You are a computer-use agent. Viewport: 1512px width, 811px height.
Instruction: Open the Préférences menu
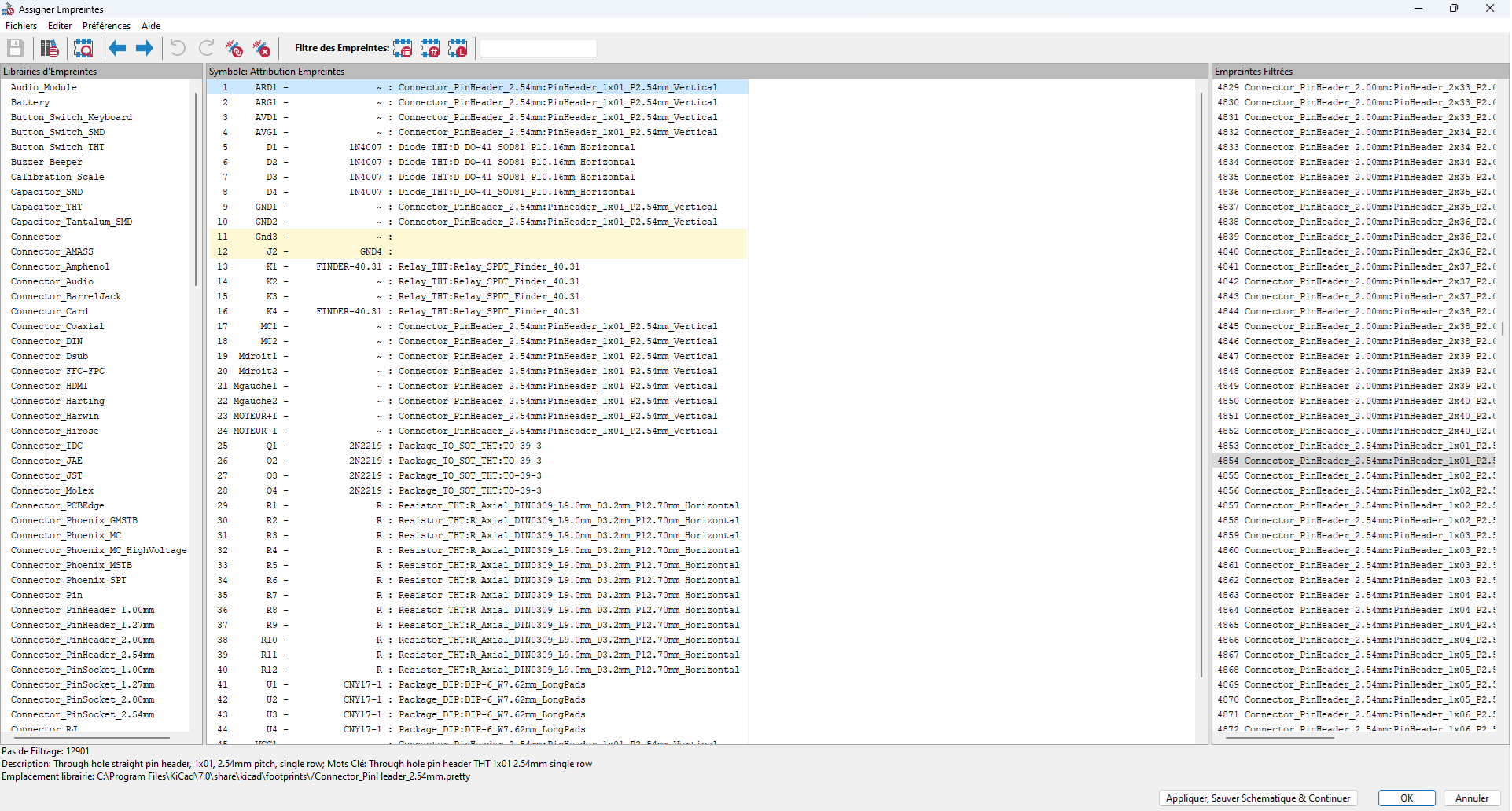(106, 26)
